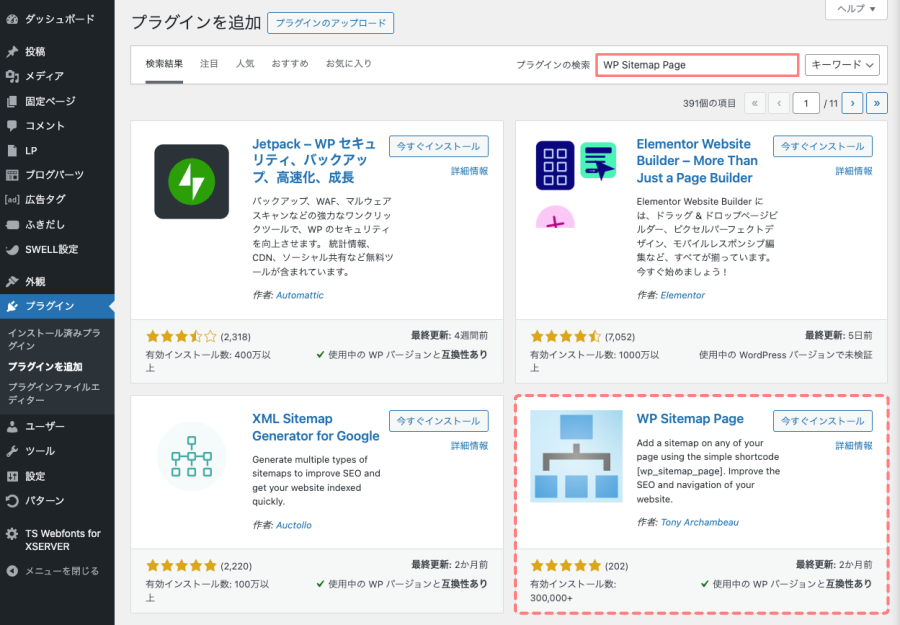Open the Jetpack plugin title link
The image size is (900, 625).
click(x=314, y=161)
